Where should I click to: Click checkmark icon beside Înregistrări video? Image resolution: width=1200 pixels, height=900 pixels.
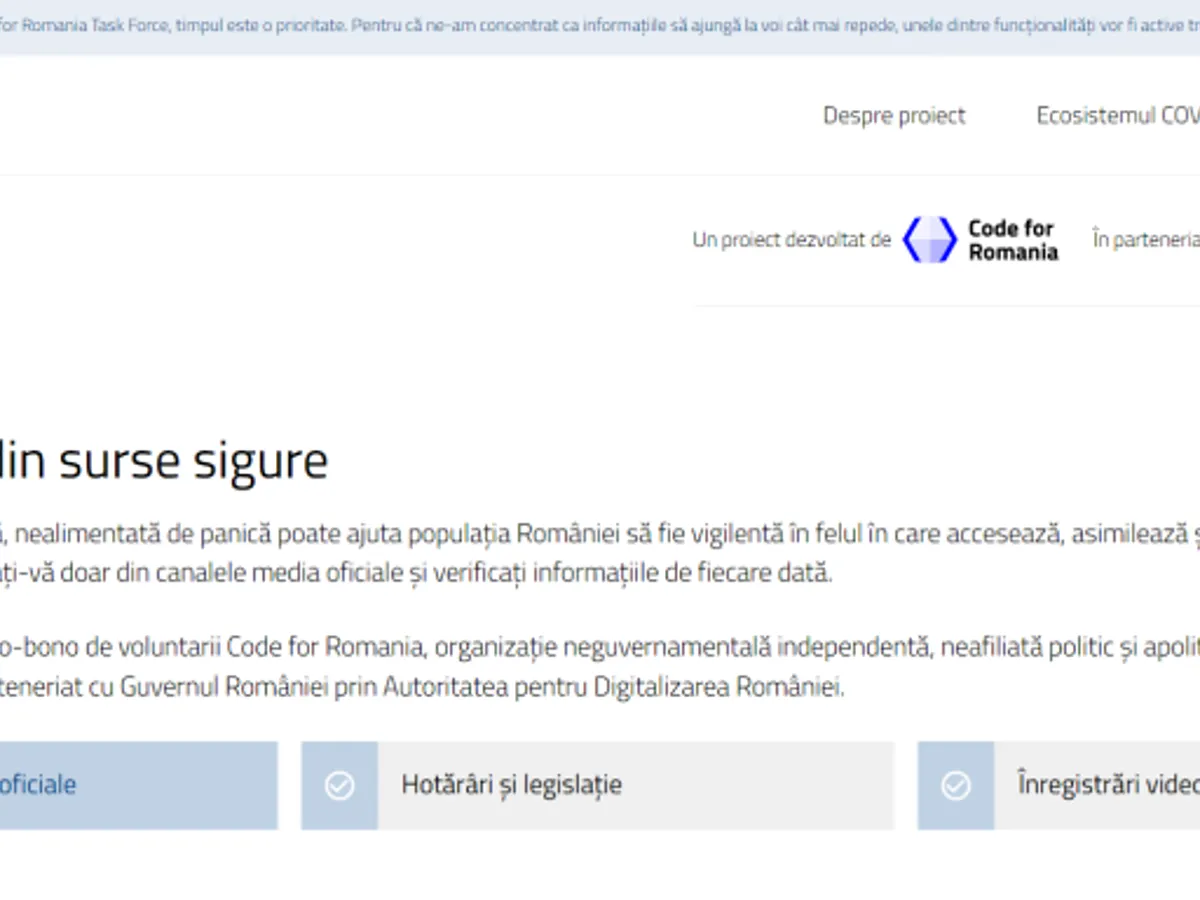(x=956, y=786)
